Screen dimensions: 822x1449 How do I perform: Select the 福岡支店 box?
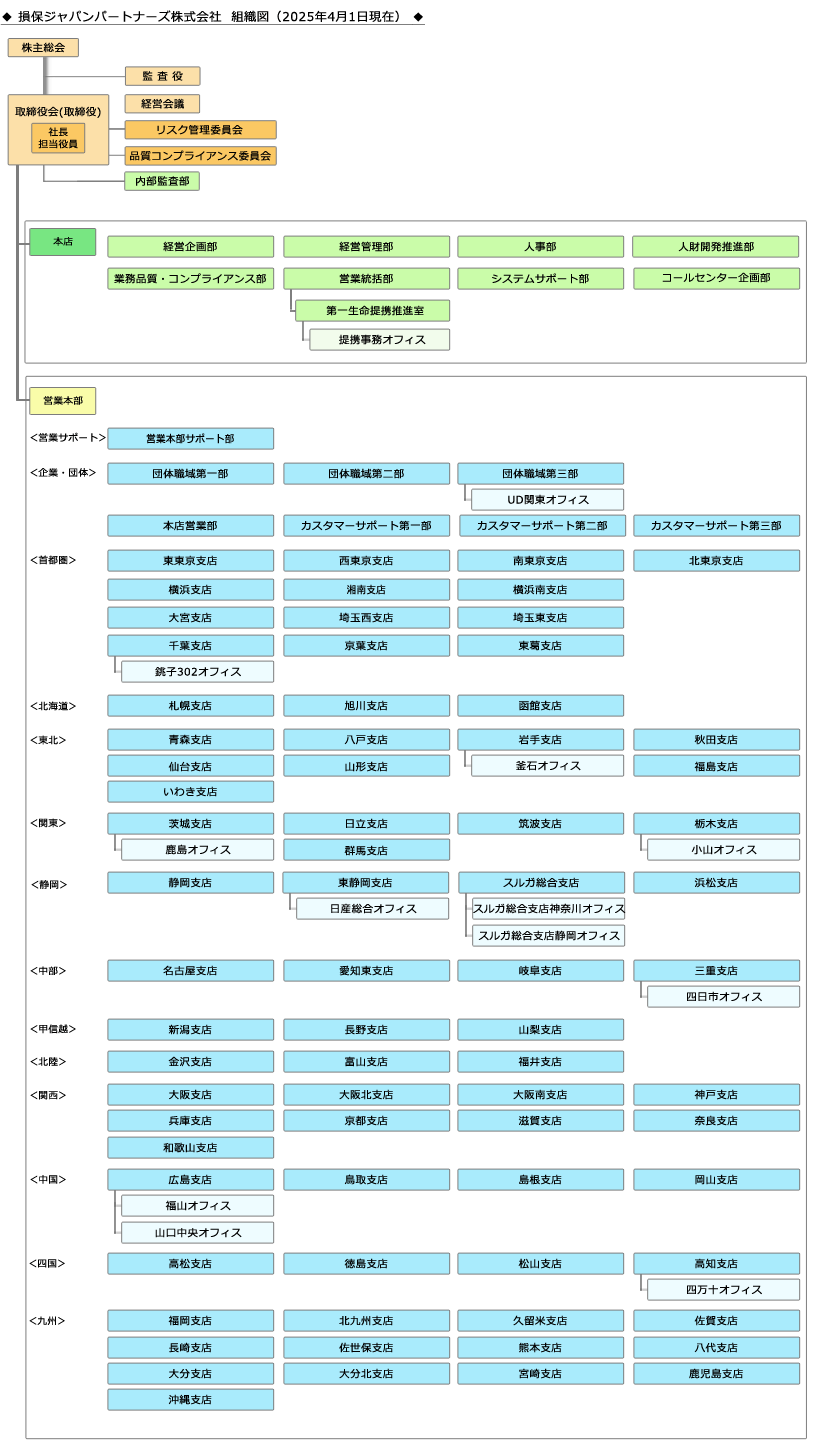click(191, 1321)
